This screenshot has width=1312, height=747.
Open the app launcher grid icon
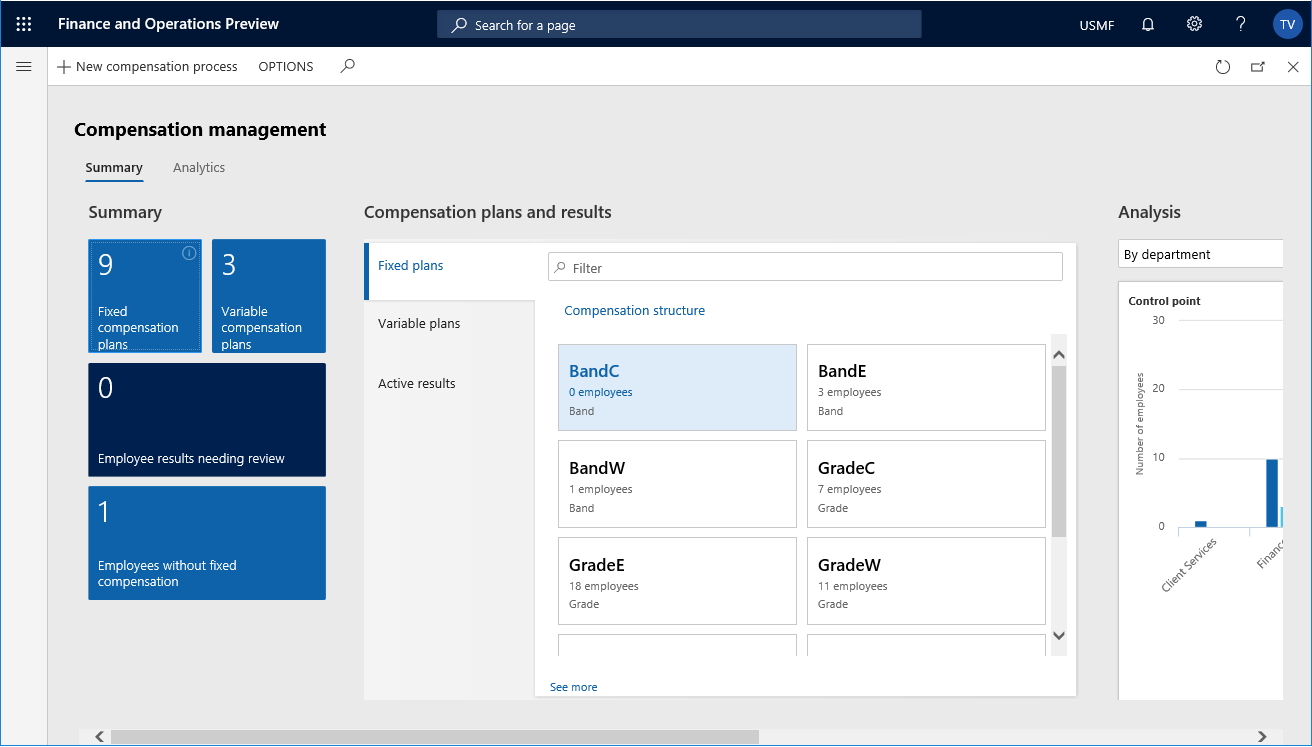(23, 23)
